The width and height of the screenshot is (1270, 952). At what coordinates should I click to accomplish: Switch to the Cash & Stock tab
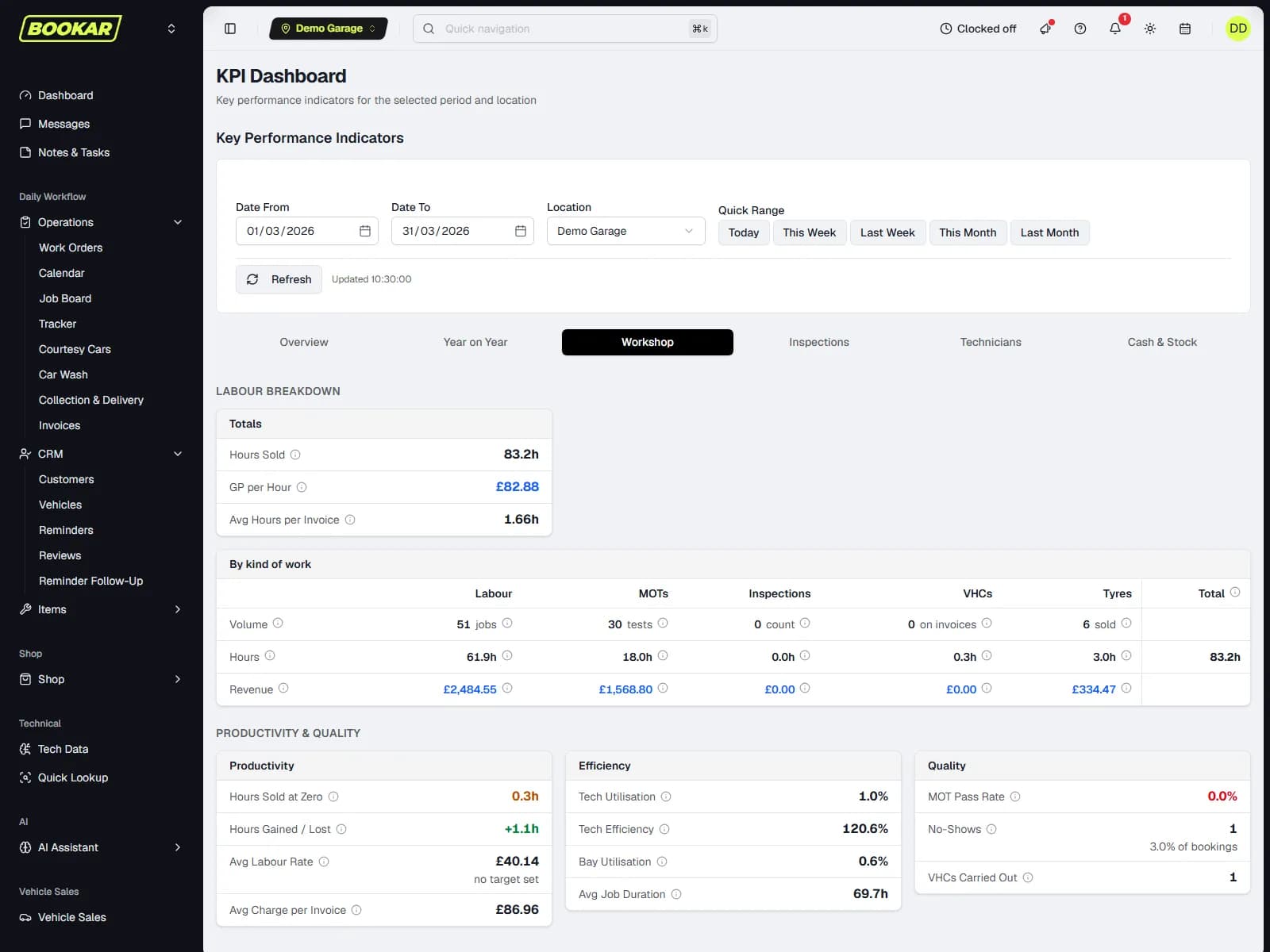point(1162,342)
